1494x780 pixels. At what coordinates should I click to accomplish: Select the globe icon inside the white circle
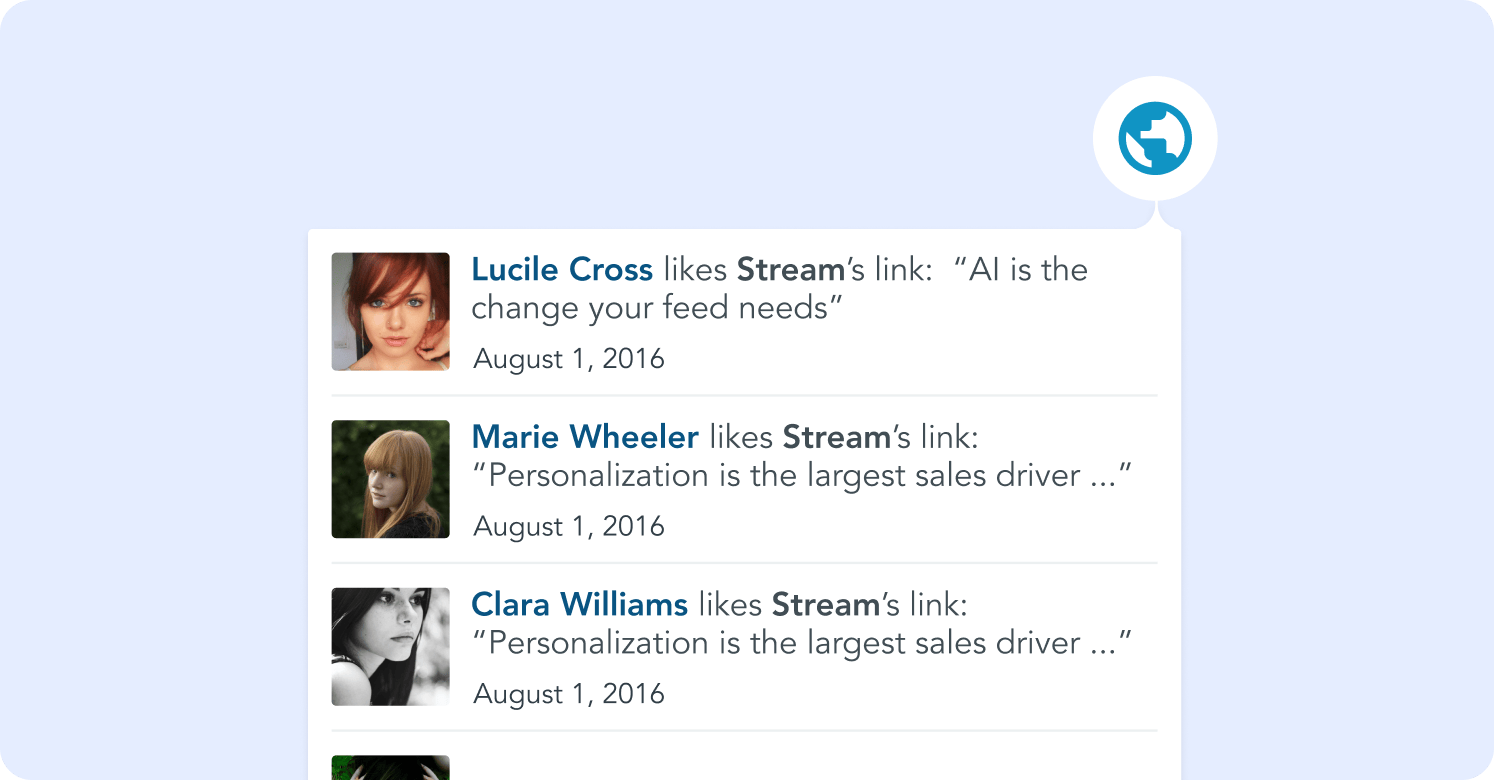pos(1154,137)
